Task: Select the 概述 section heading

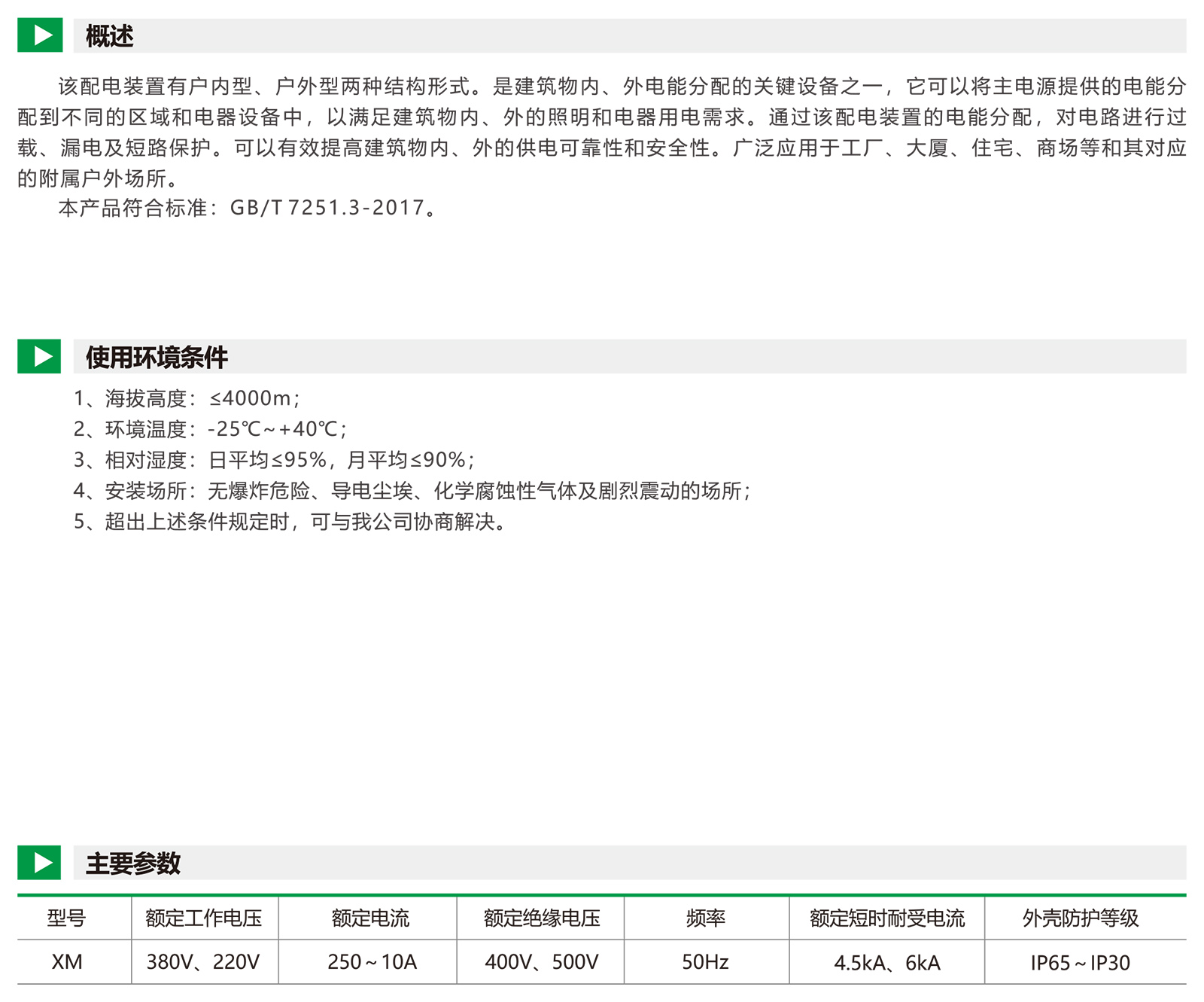Action: pos(110,36)
